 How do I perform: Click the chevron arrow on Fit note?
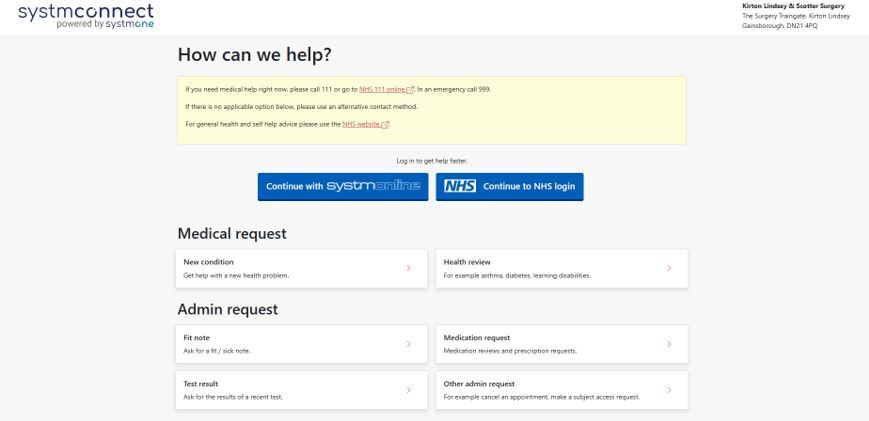(x=409, y=344)
